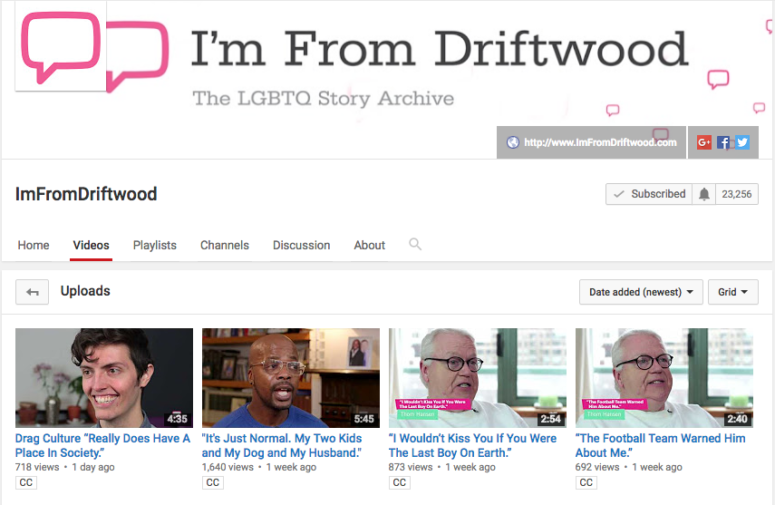Open the Grid view dropdown

click(x=733, y=292)
